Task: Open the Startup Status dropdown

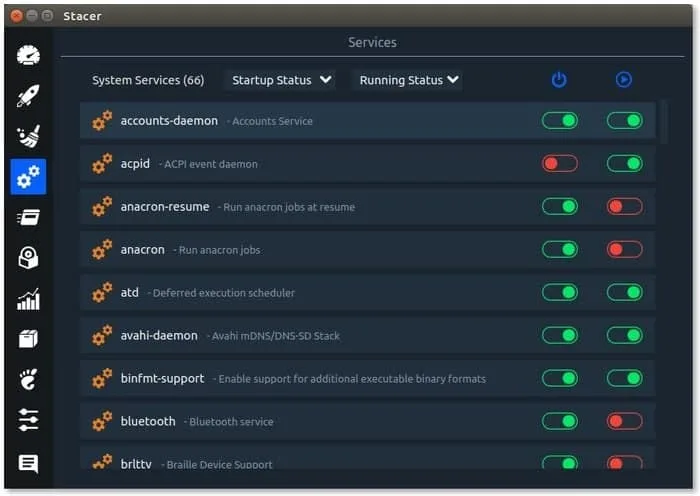Action: click(280, 80)
